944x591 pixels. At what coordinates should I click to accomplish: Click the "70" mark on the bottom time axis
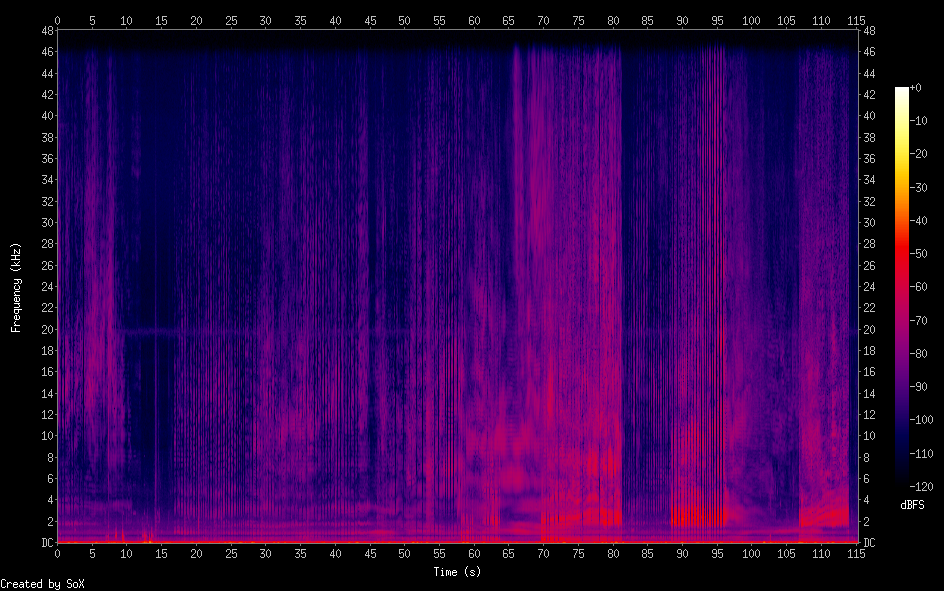click(x=543, y=553)
